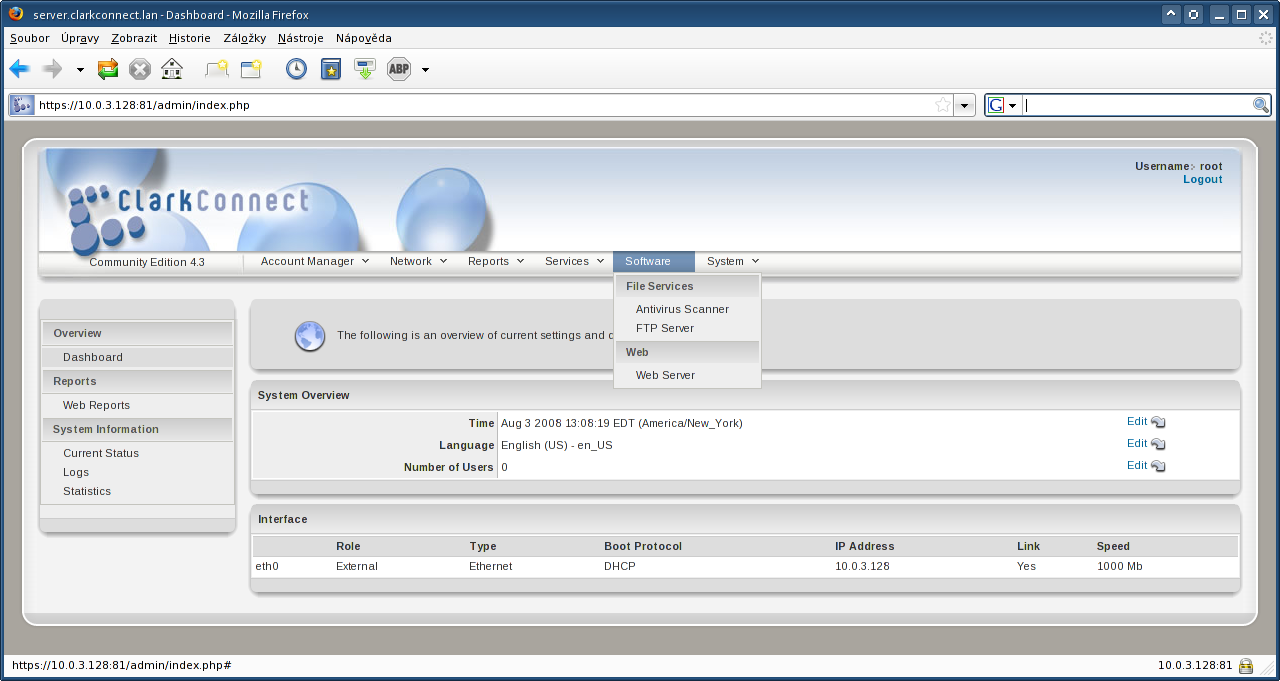Open Logs in the sidebar

76,472
